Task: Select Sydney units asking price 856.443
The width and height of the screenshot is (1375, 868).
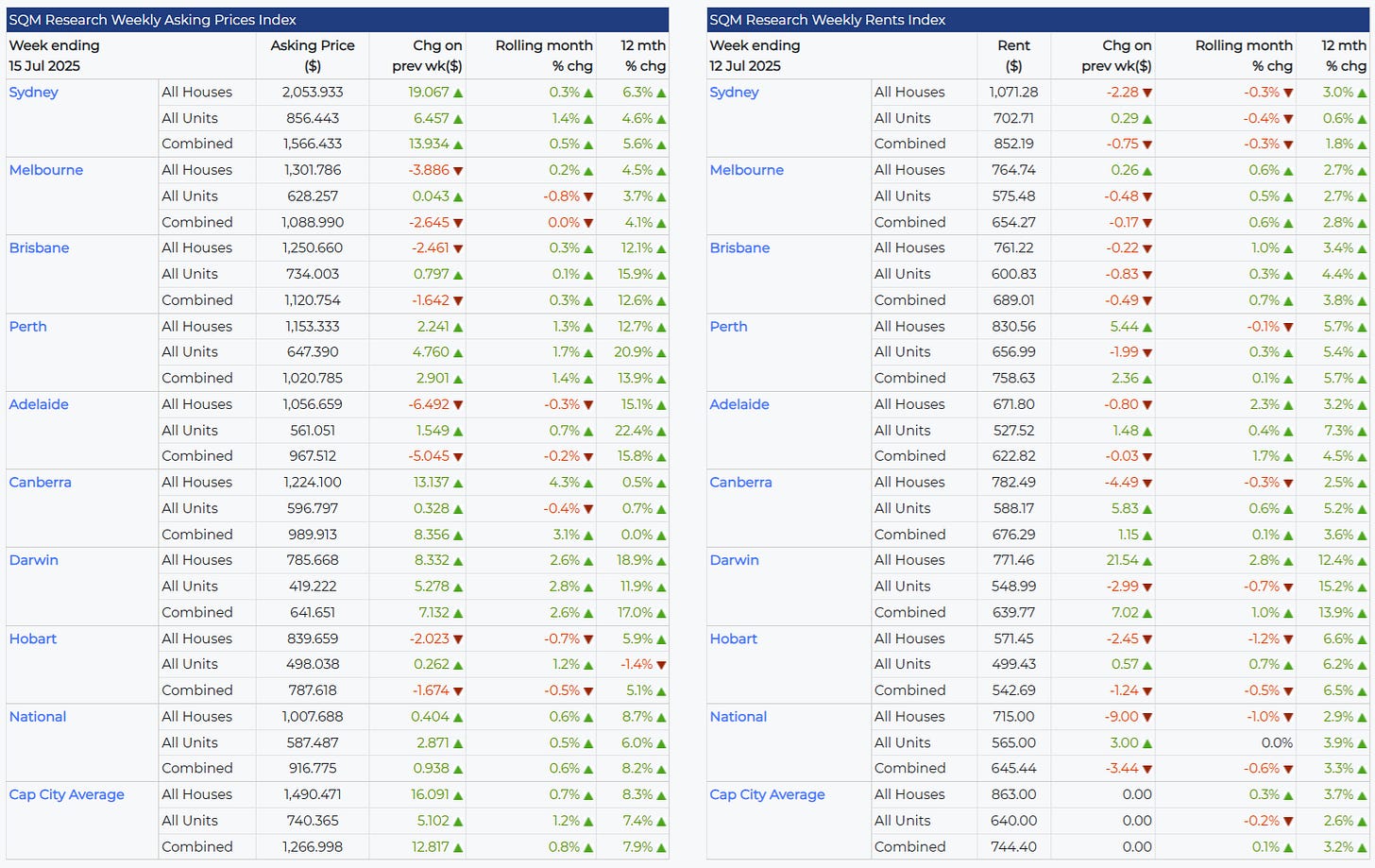Action: click(x=313, y=118)
